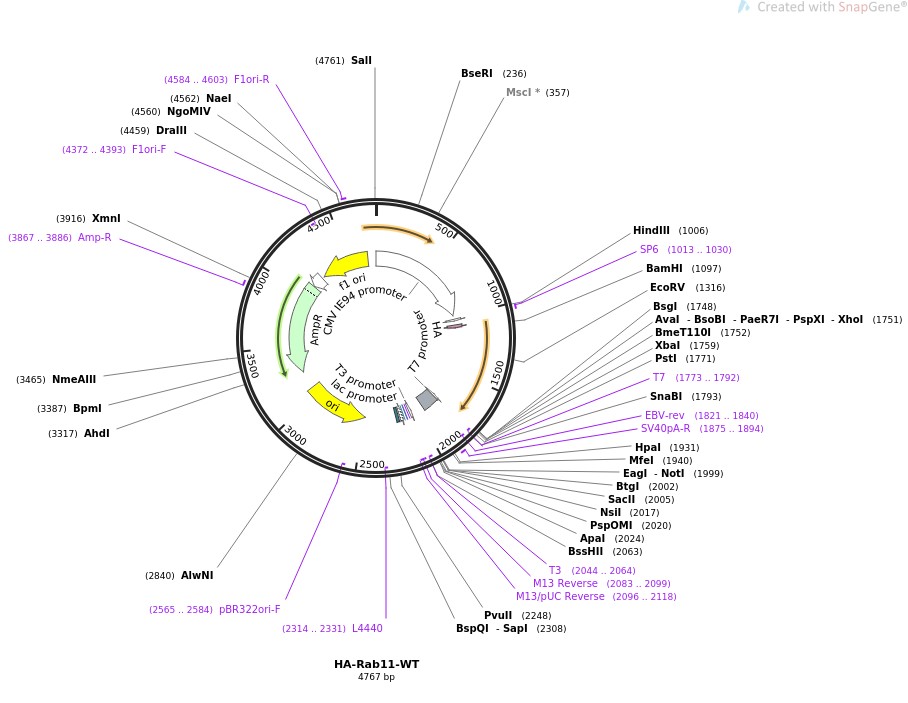Select the SalI enzyme at 4761

click(x=361, y=60)
